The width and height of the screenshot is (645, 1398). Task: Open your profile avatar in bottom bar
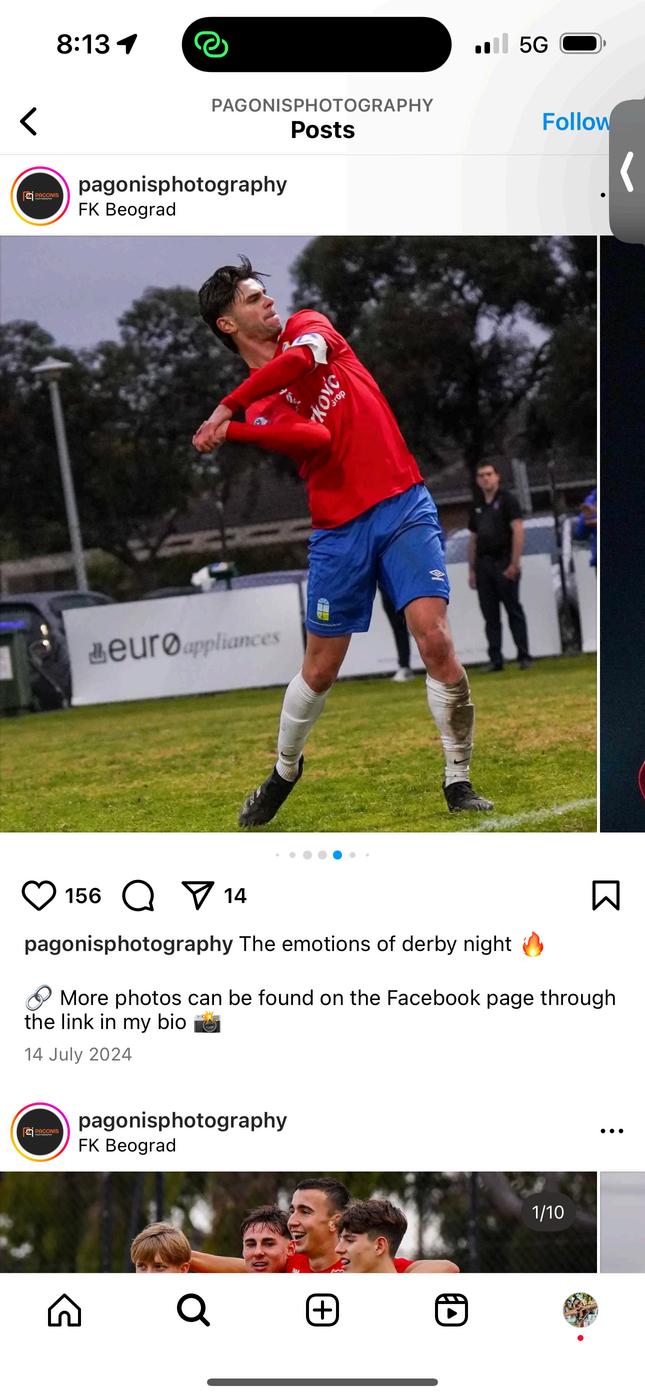pyautogui.click(x=580, y=1309)
